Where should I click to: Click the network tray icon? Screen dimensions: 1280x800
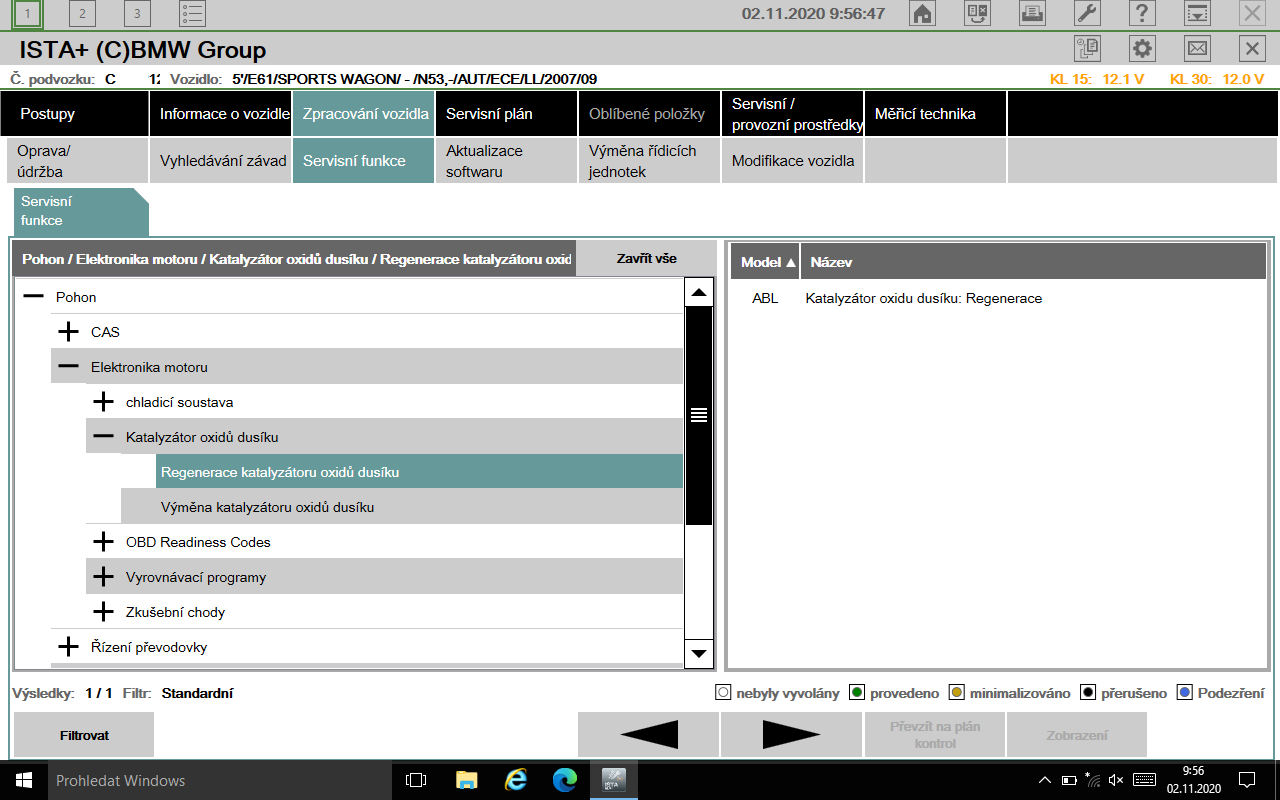(x=1093, y=780)
